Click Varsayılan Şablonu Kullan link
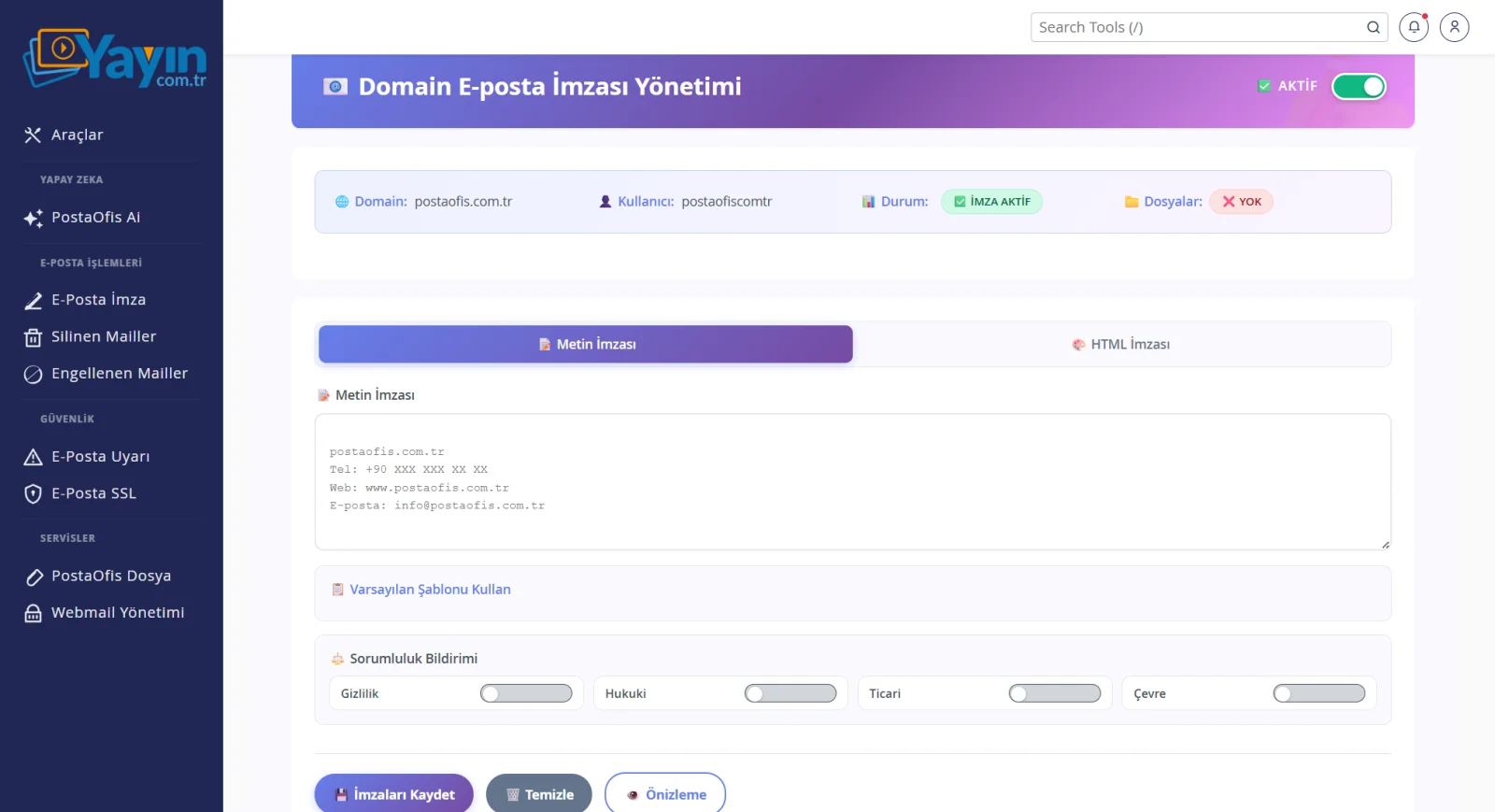Viewport: 1495px width, 812px height. click(x=430, y=590)
